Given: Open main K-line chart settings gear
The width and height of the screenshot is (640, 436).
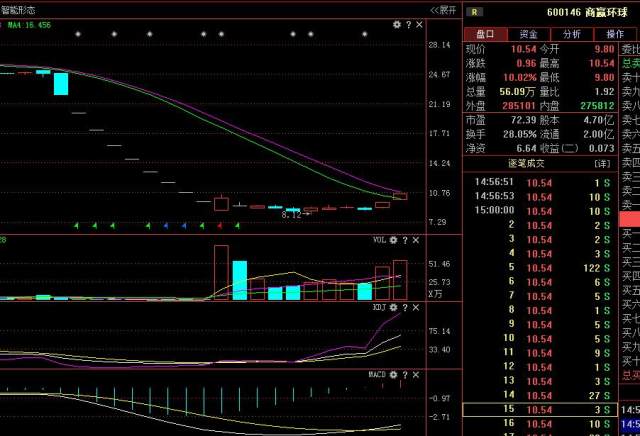Looking at the screenshot, I should (x=397, y=24).
